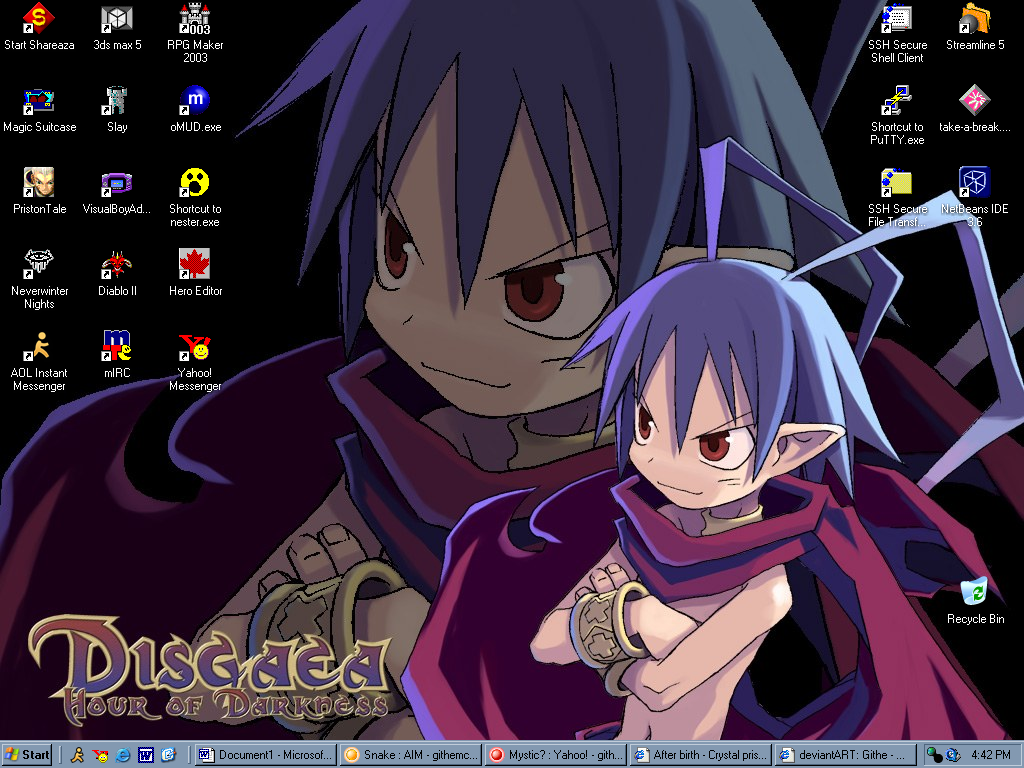The height and width of the screenshot is (768, 1024).
Task: Launch the 3ds max 5 desktop icon
Action: [x=117, y=20]
